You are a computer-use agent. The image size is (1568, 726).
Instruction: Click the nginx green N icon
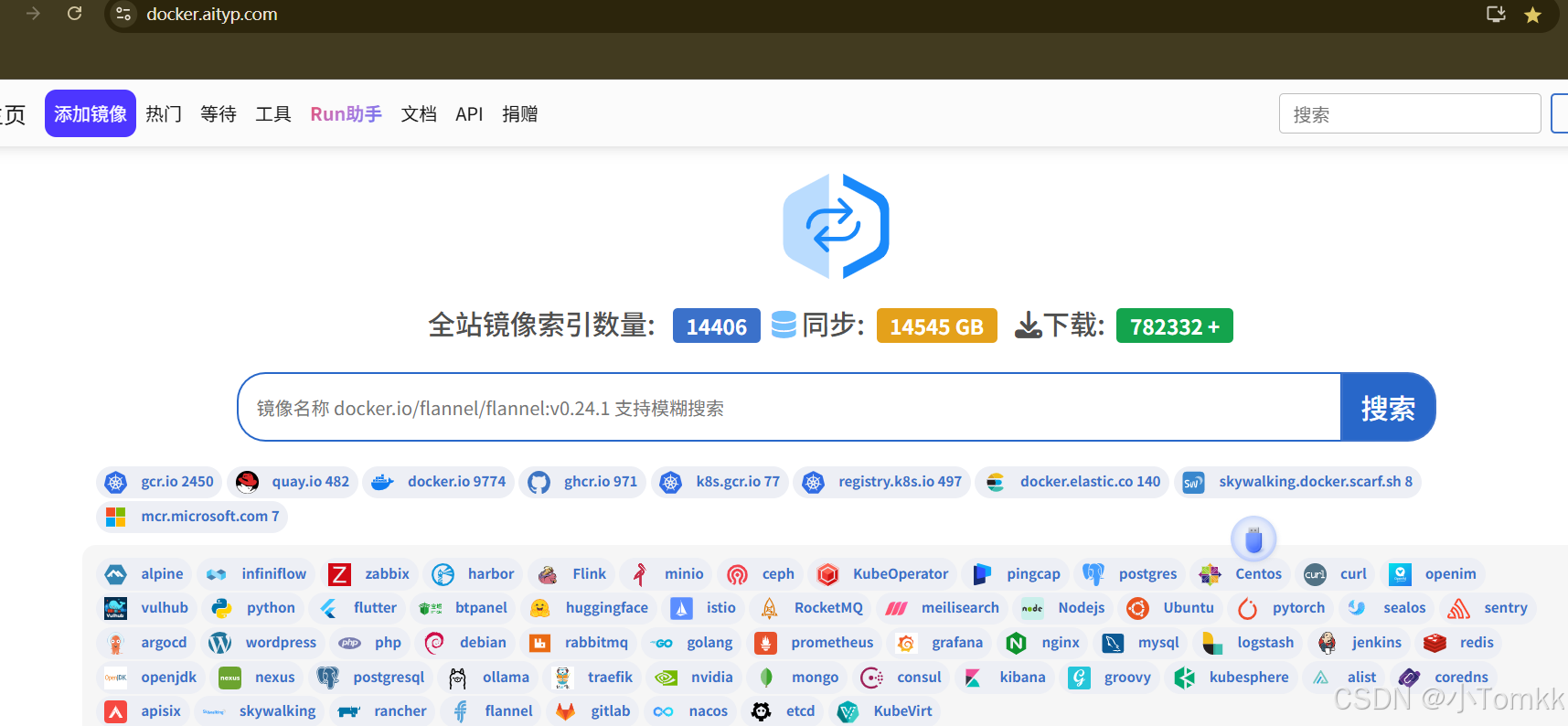click(1016, 643)
